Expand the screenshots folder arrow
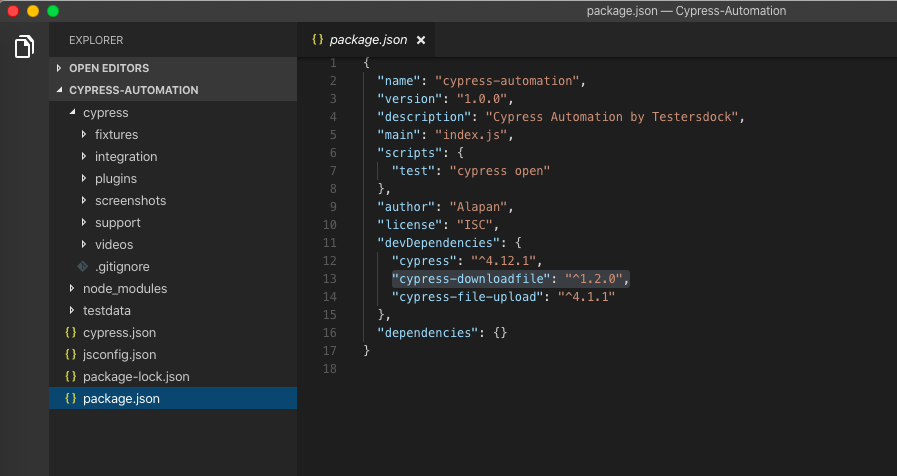Viewport: 897px width, 476px height. coord(84,200)
